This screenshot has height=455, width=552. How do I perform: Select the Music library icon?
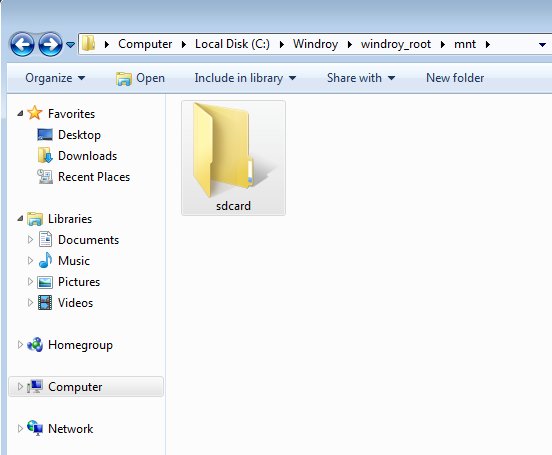click(45, 261)
